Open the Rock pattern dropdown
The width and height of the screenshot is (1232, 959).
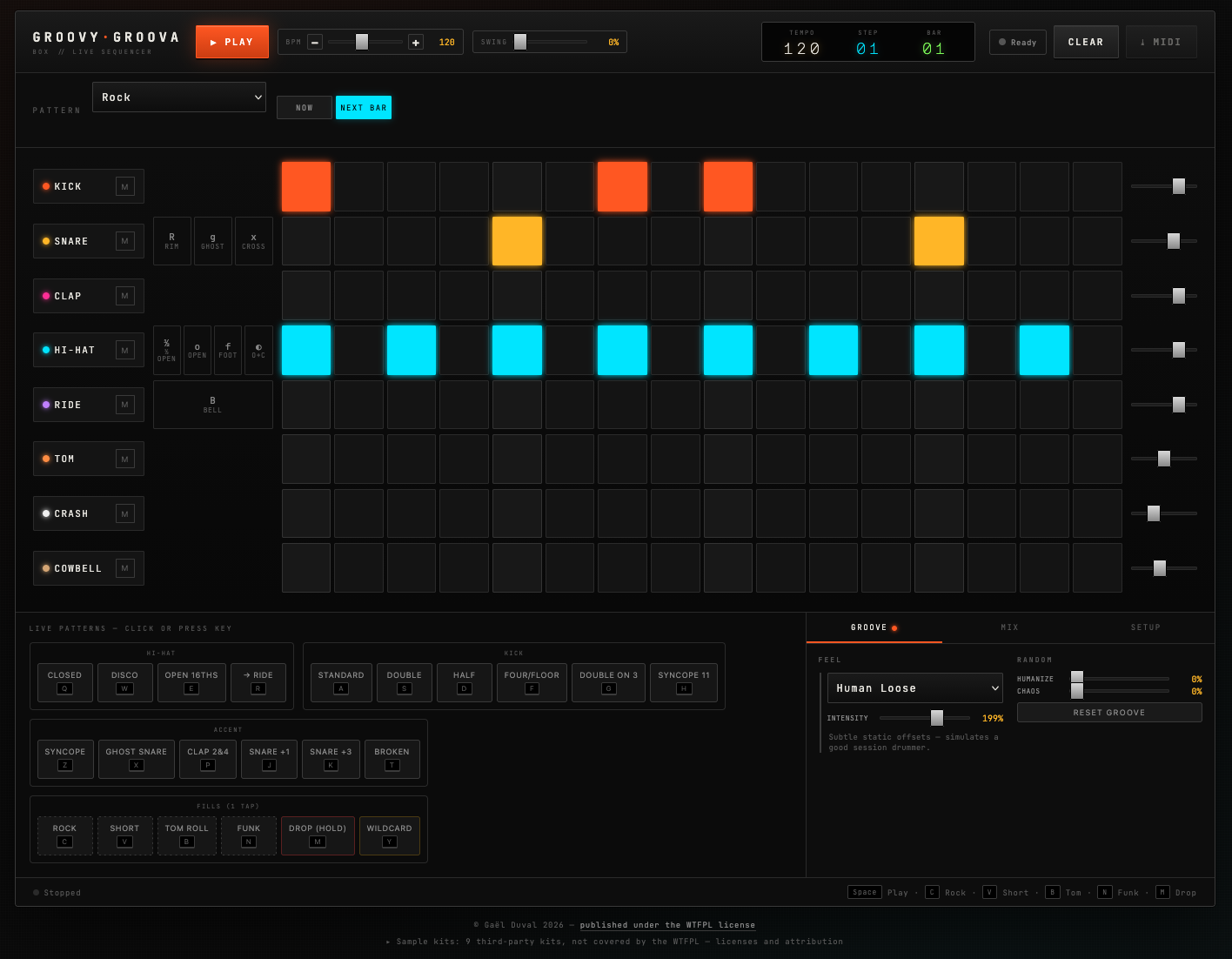[x=179, y=97]
